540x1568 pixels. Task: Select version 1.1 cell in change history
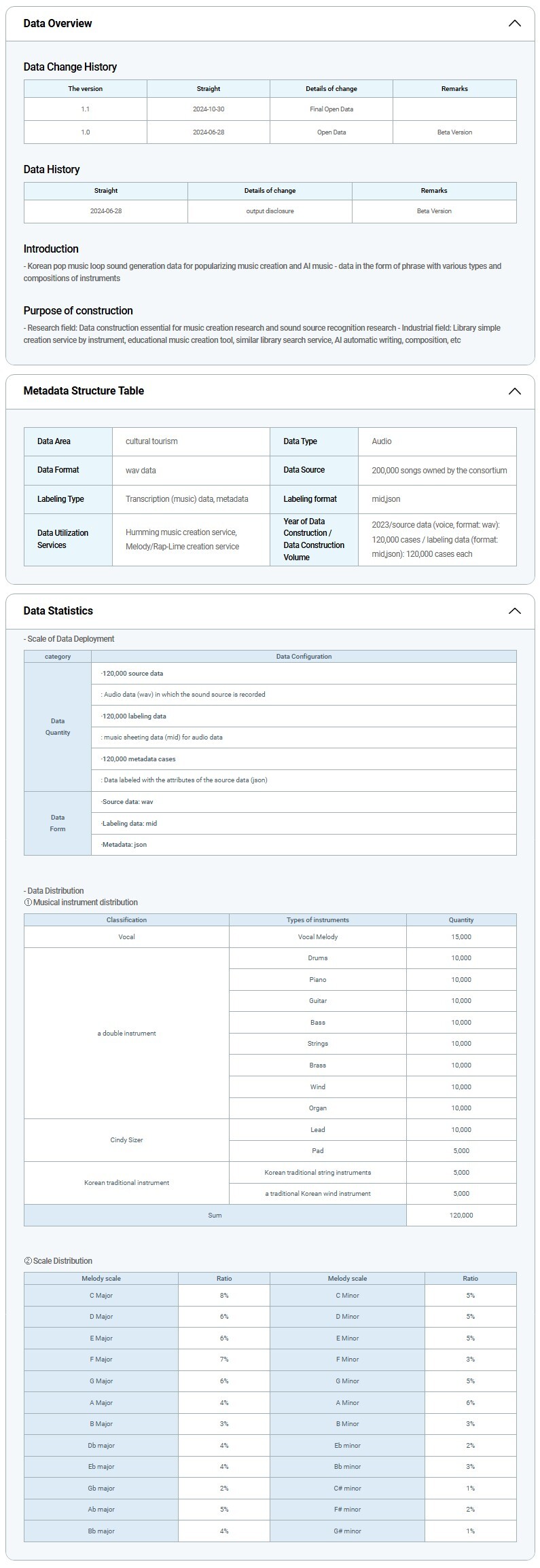tap(86, 109)
